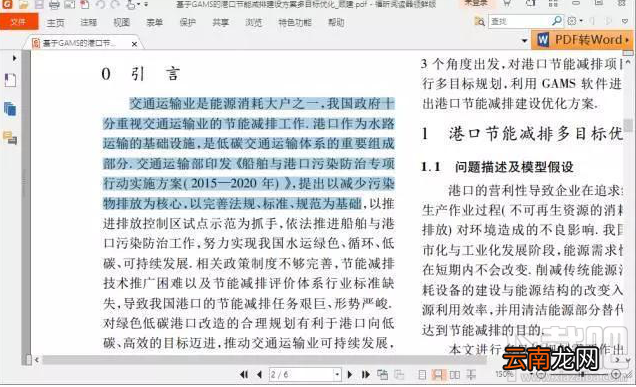This screenshot has height=387, width=636.
Task: Click the PDF转Word button
Action: point(582,40)
